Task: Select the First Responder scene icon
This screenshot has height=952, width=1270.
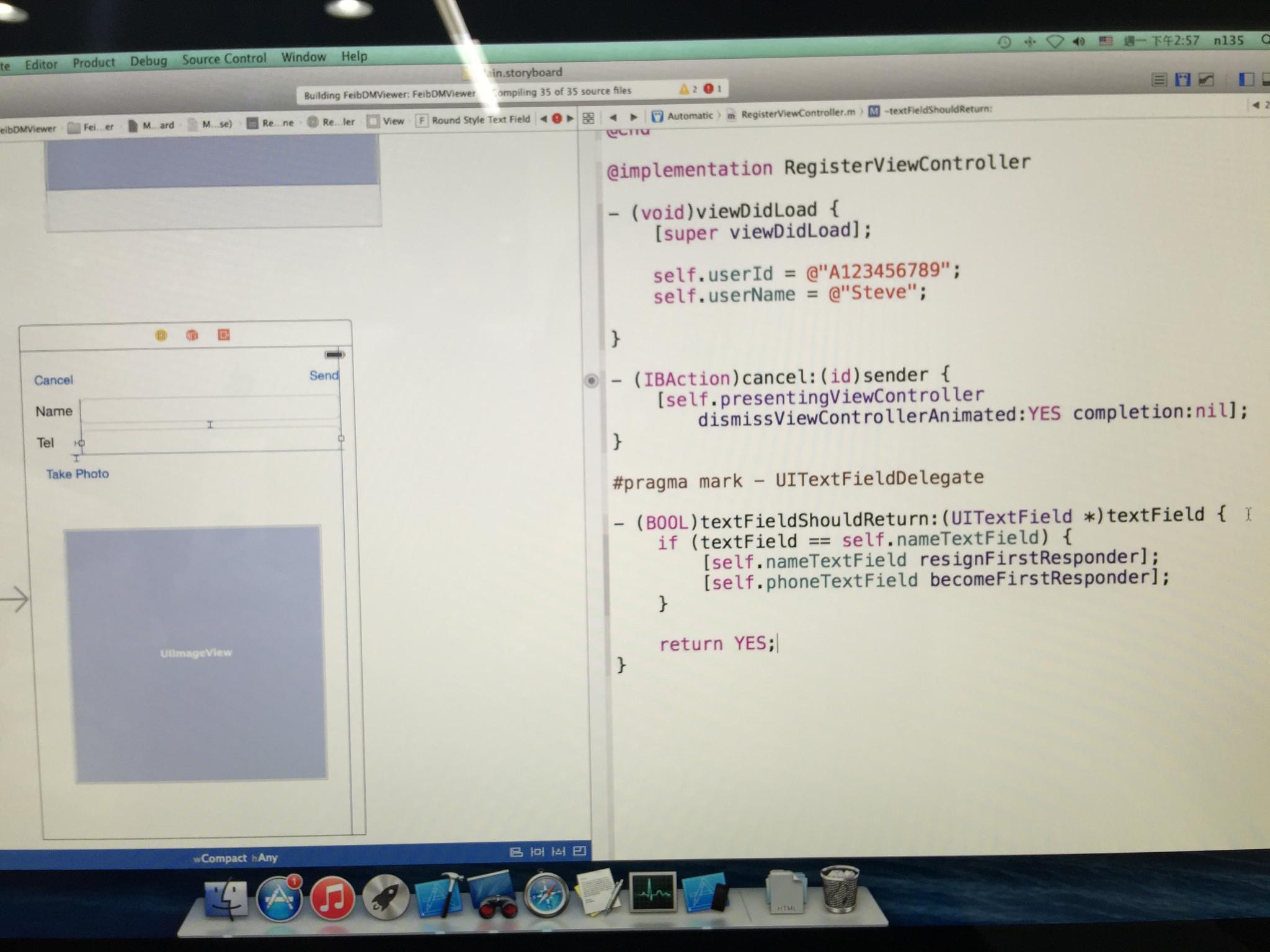Action: click(192, 335)
